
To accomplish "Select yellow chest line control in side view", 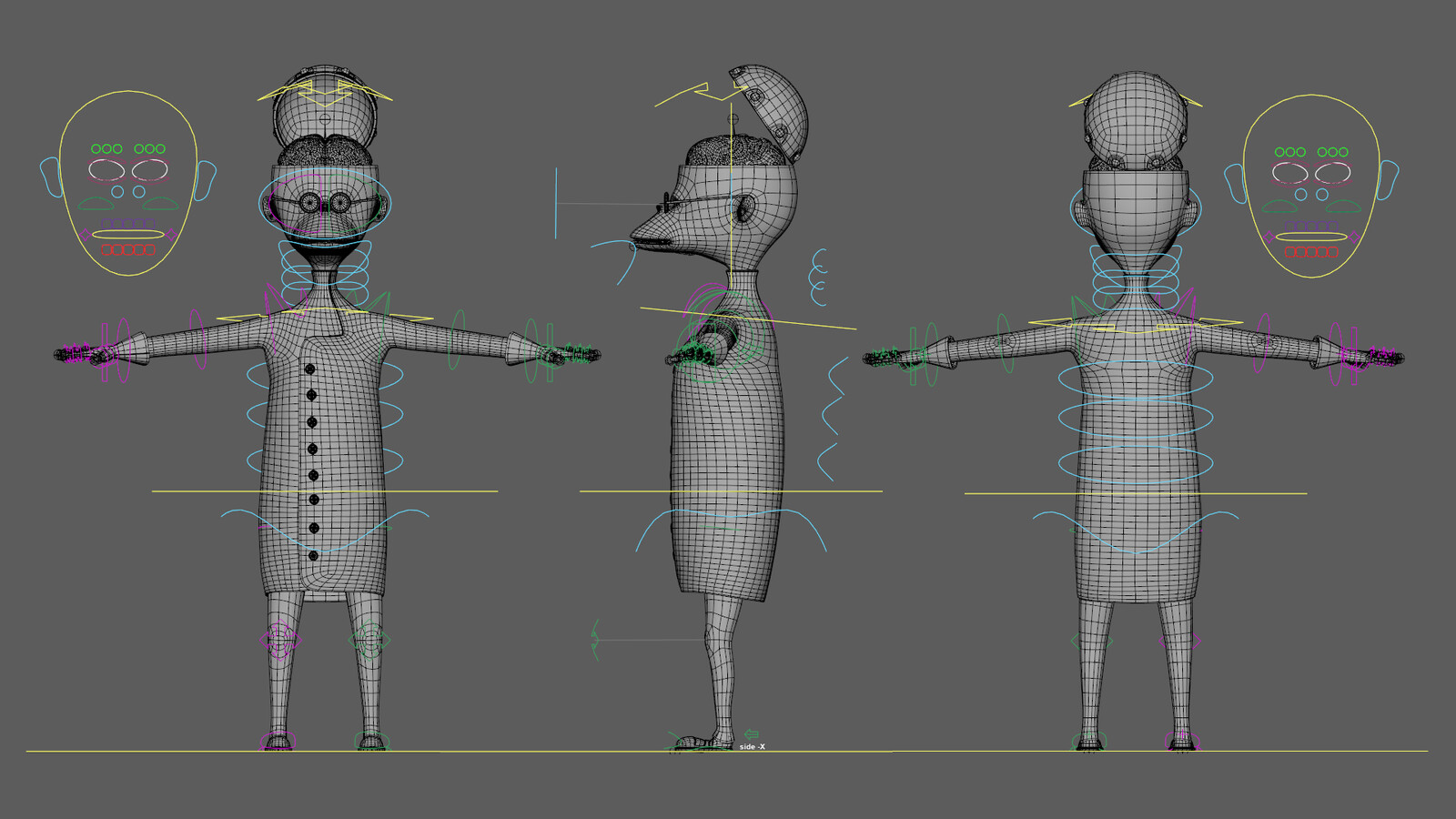I will coord(748,318).
